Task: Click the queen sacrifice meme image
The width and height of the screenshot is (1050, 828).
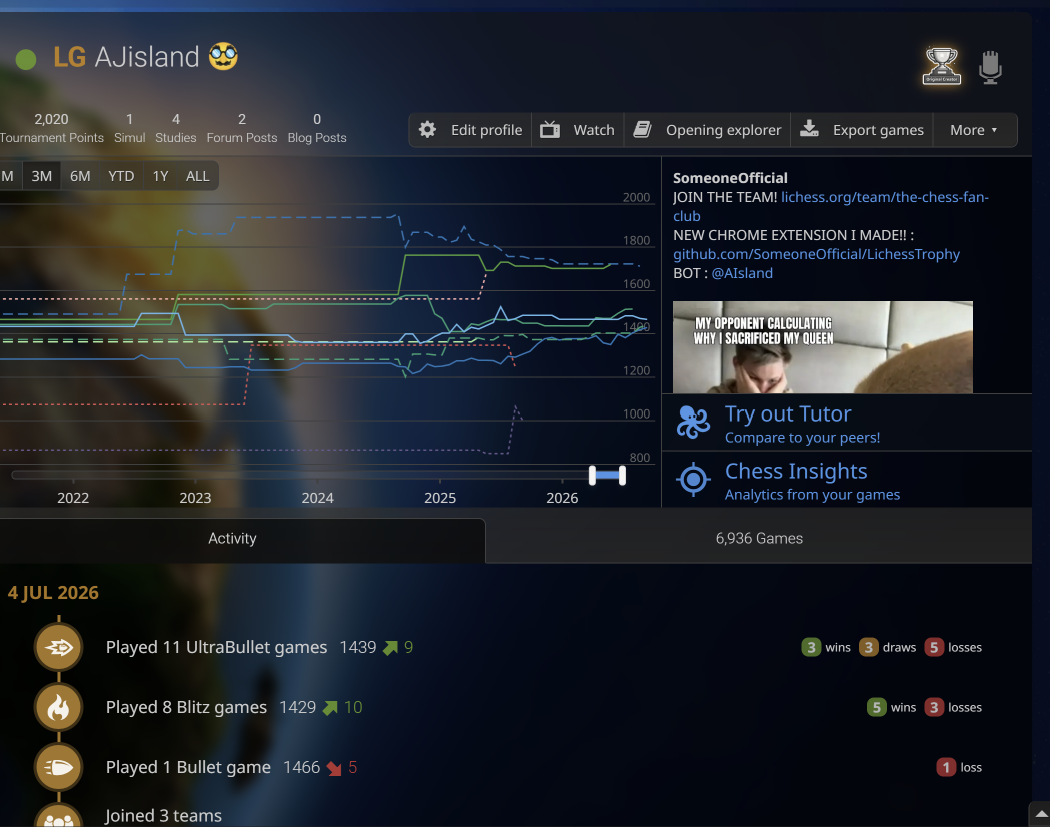Action: [x=822, y=347]
